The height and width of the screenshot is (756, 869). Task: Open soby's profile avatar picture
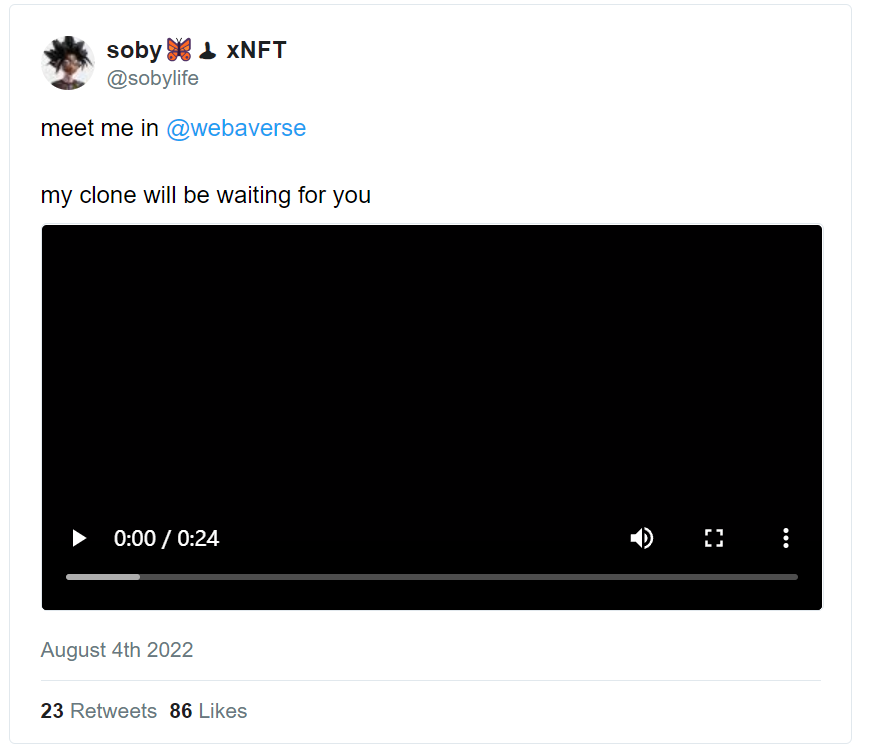tap(67, 63)
